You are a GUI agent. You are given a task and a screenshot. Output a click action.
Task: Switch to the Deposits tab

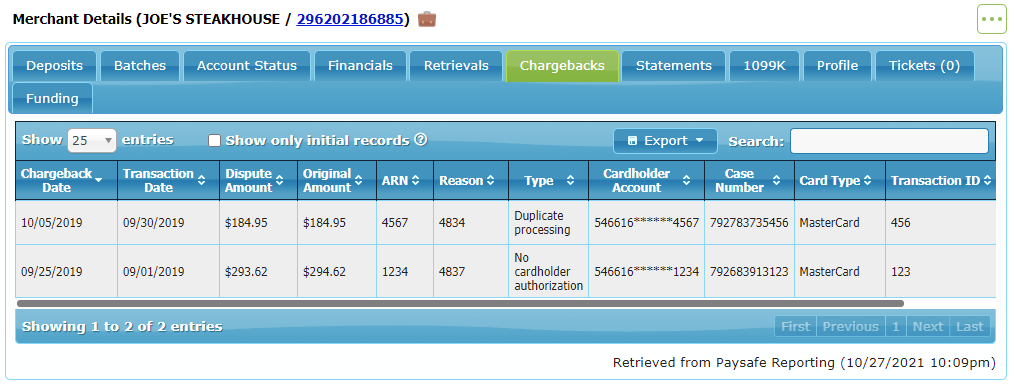click(54, 66)
